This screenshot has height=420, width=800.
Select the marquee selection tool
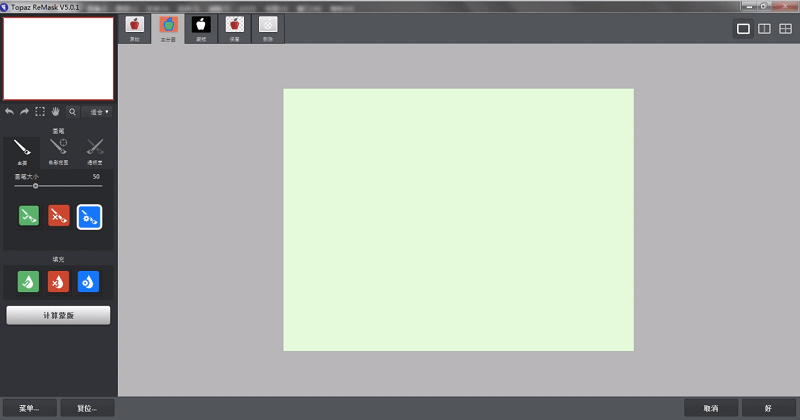pyautogui.click(x=40, y=112)
